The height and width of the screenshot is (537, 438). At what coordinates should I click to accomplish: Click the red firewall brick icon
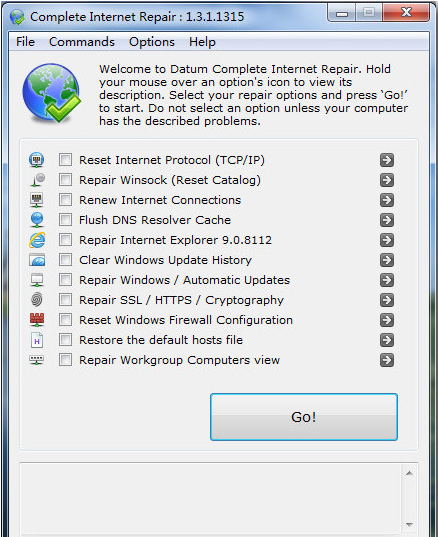[37, 320]
